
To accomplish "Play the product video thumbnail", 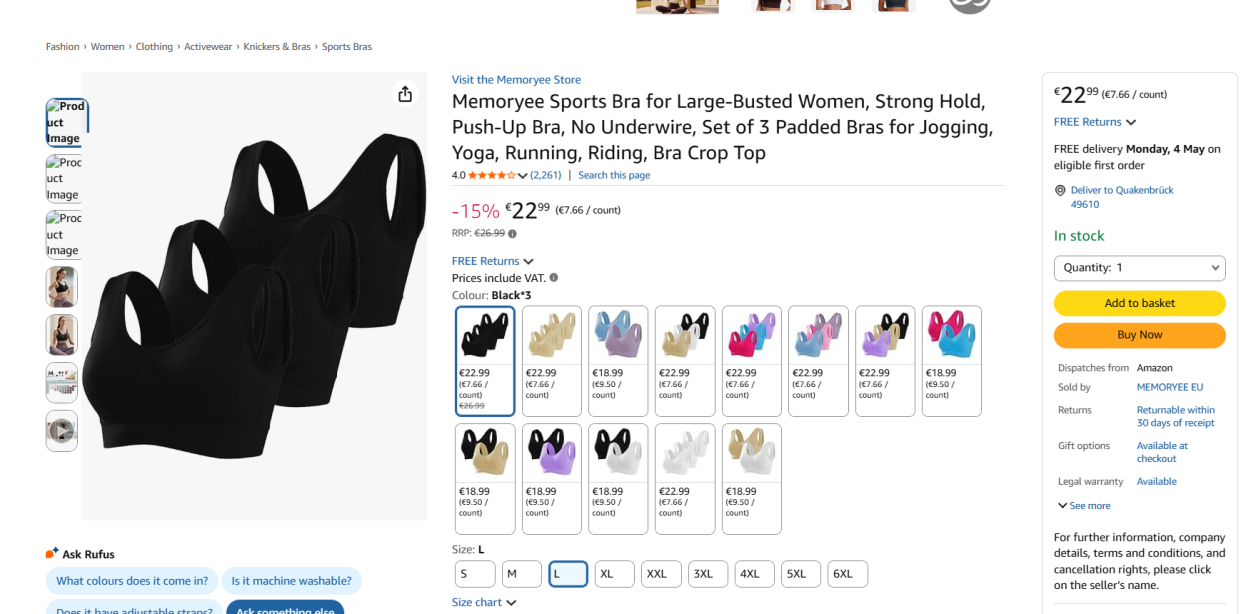I will click(x=62, y=431).
